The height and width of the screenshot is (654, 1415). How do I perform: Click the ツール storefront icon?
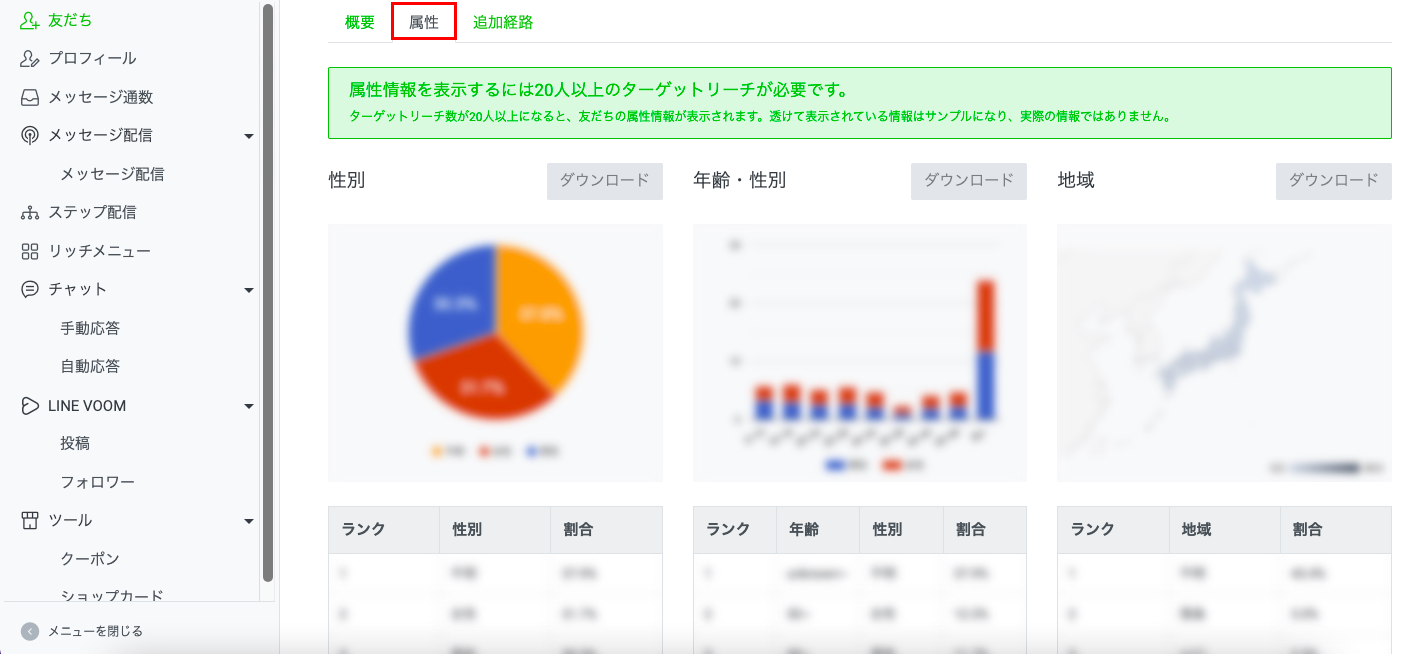pos(29,520)
